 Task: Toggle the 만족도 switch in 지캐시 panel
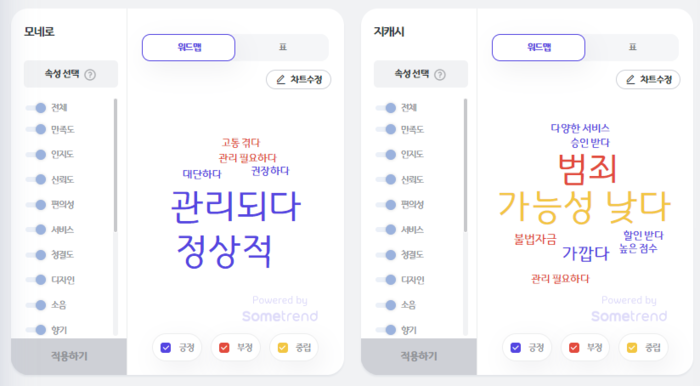pyautogui.click(x=386, y=129)
